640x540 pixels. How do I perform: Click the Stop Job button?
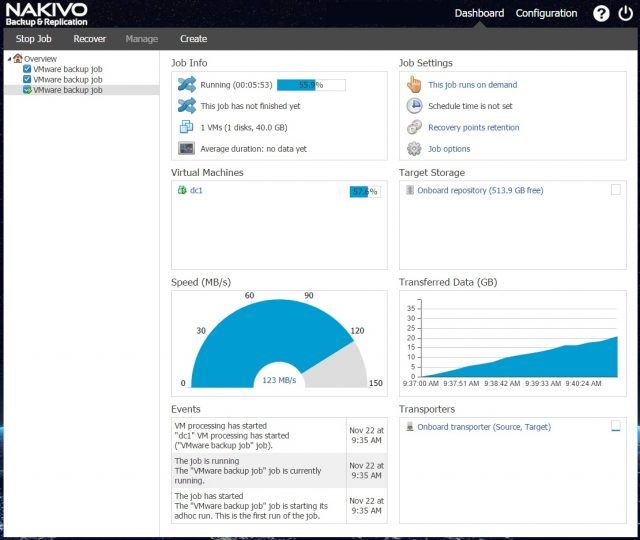tap(33, 39)
